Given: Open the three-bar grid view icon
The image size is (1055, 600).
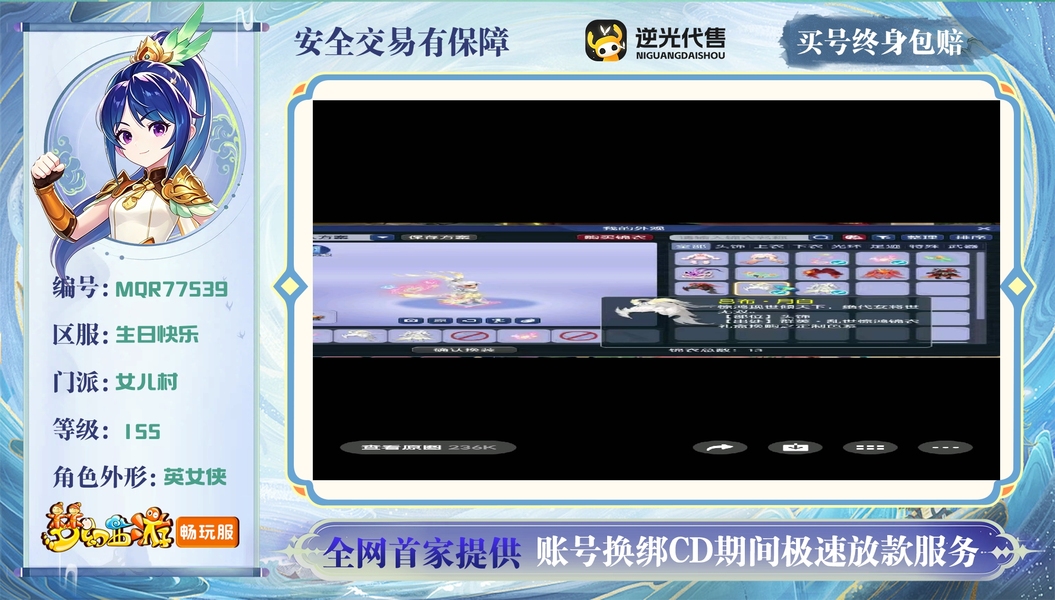Looking at the screenshot, I should click(870, 447).
